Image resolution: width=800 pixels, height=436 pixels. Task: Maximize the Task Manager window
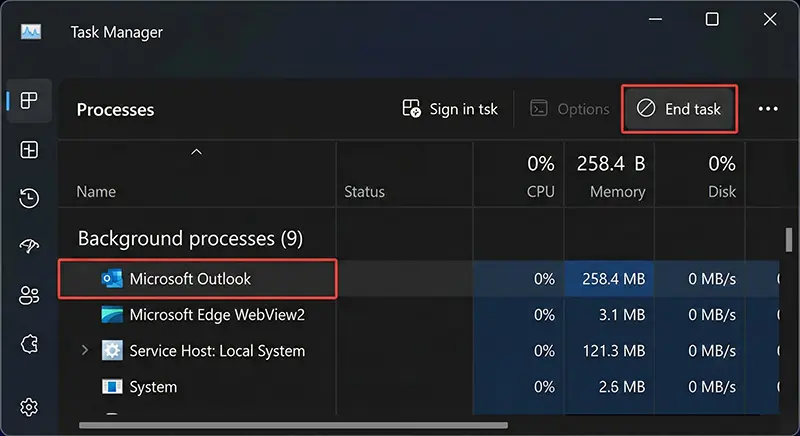(x=712, y=19)
